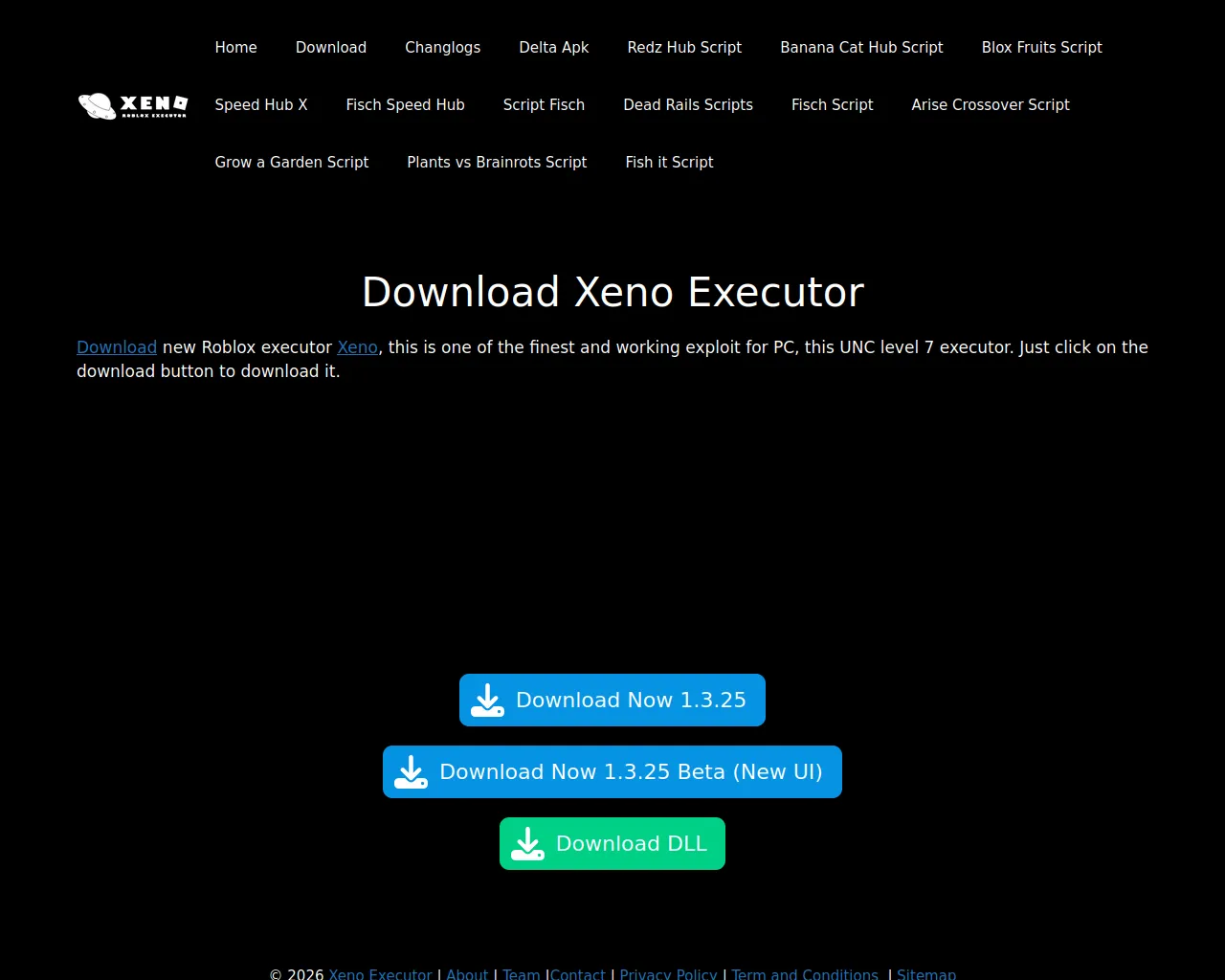
Task: Click the download icon beside Download Now 1.3.25
Action: point(488,701)
